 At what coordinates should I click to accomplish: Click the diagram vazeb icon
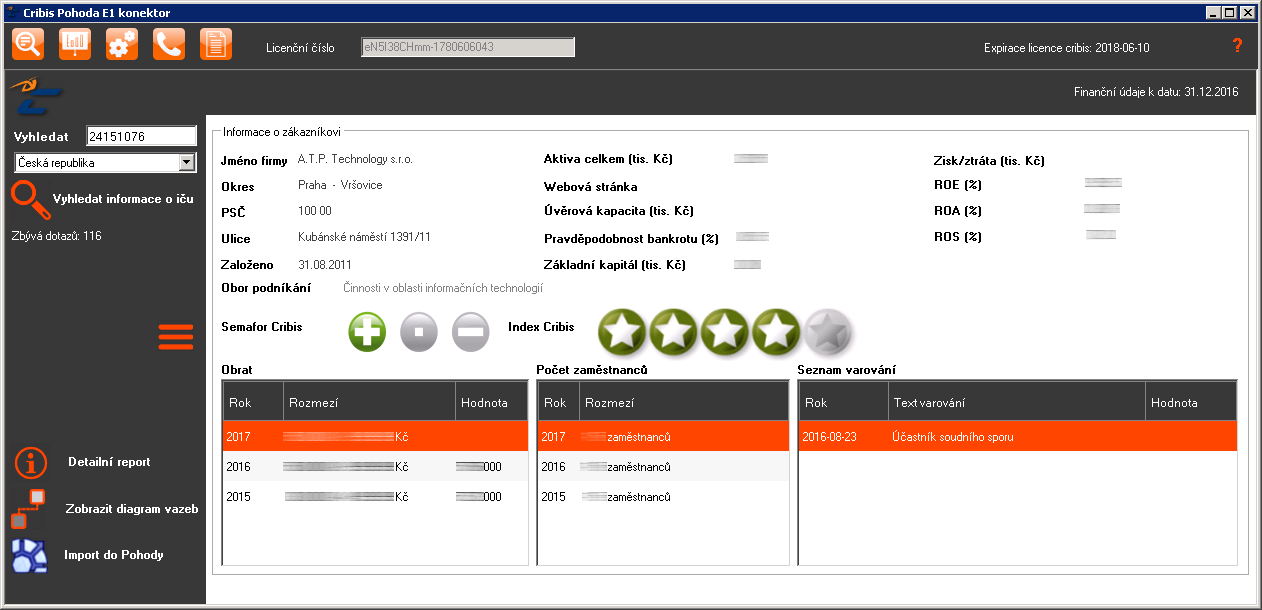pyautogui.click(x=28, y=509)
